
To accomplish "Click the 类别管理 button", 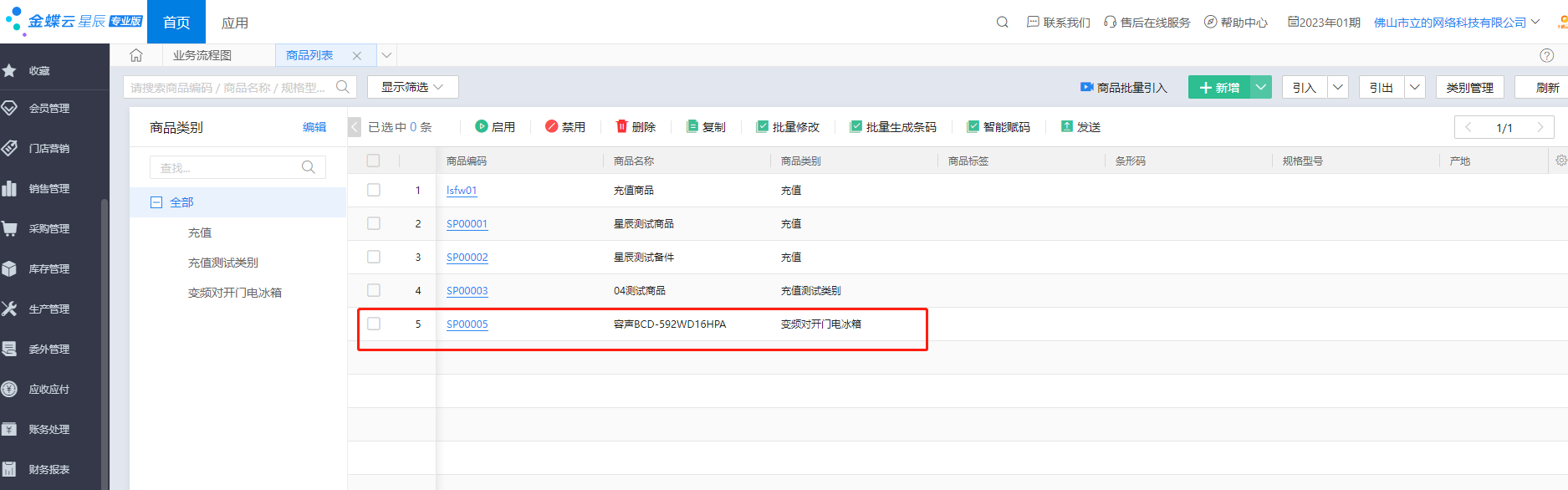I will (1469, 87).
